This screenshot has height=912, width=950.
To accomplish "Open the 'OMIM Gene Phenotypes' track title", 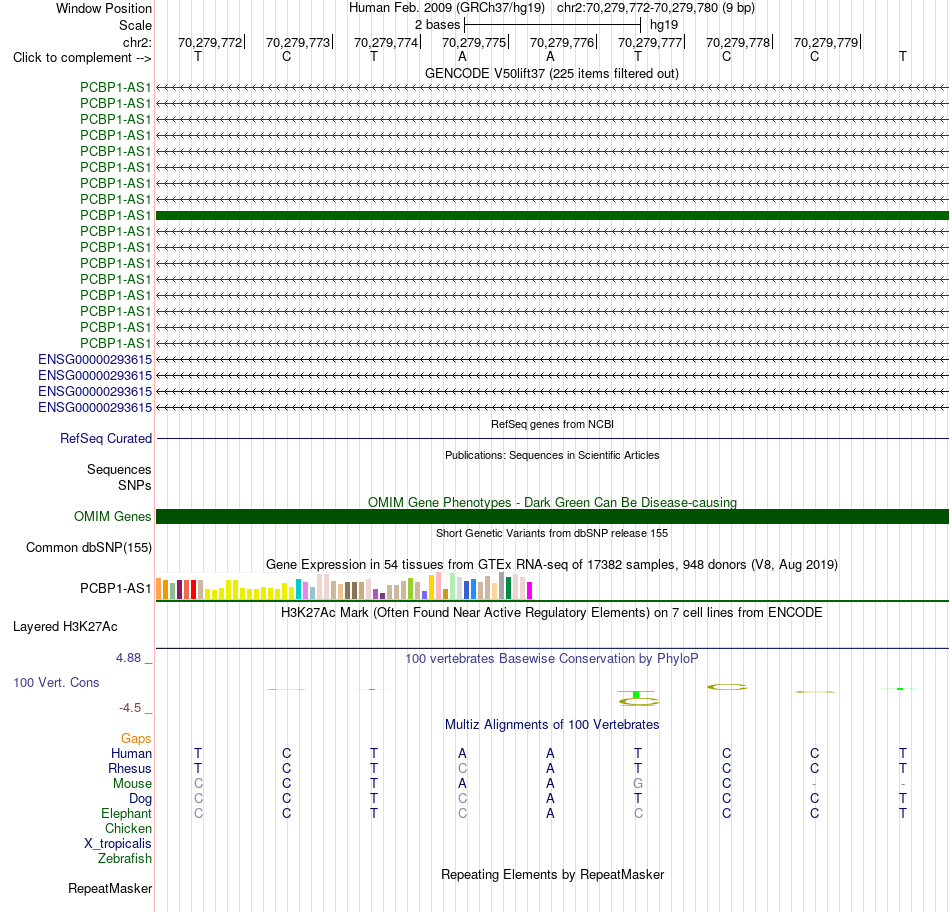I will pyautogui.click(x=552, y=502).
